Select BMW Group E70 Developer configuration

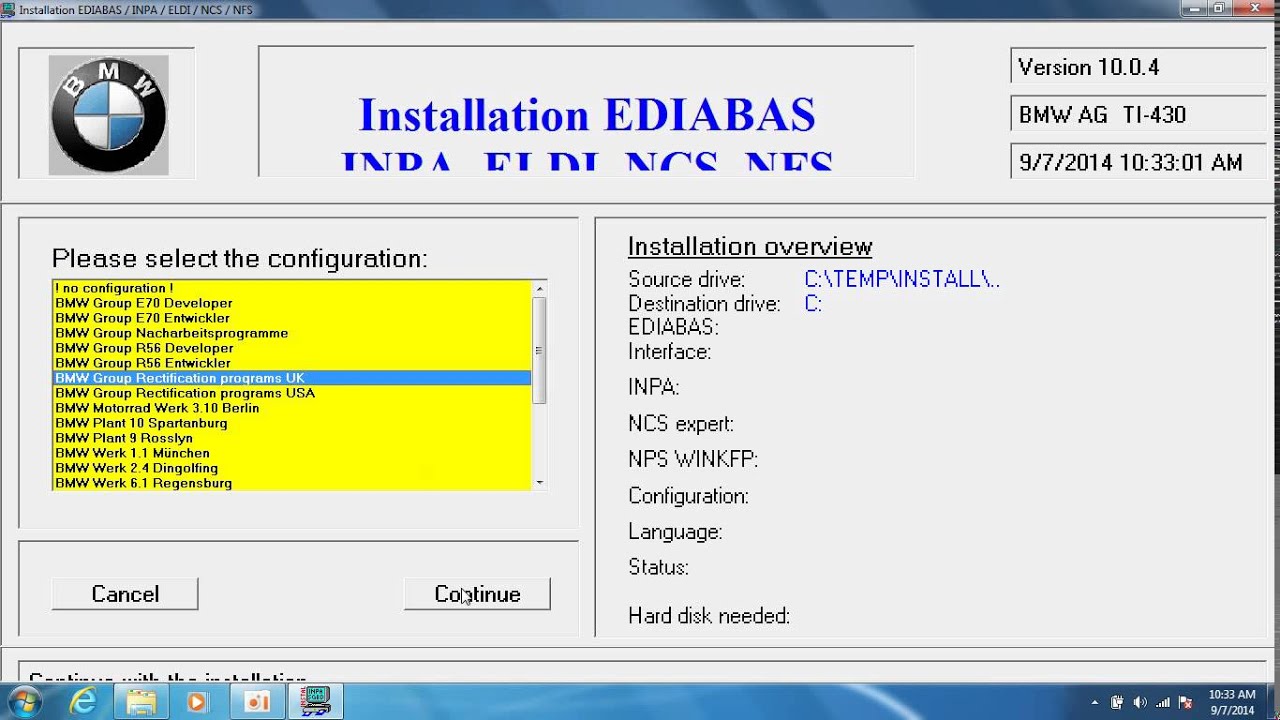point(291,303)
